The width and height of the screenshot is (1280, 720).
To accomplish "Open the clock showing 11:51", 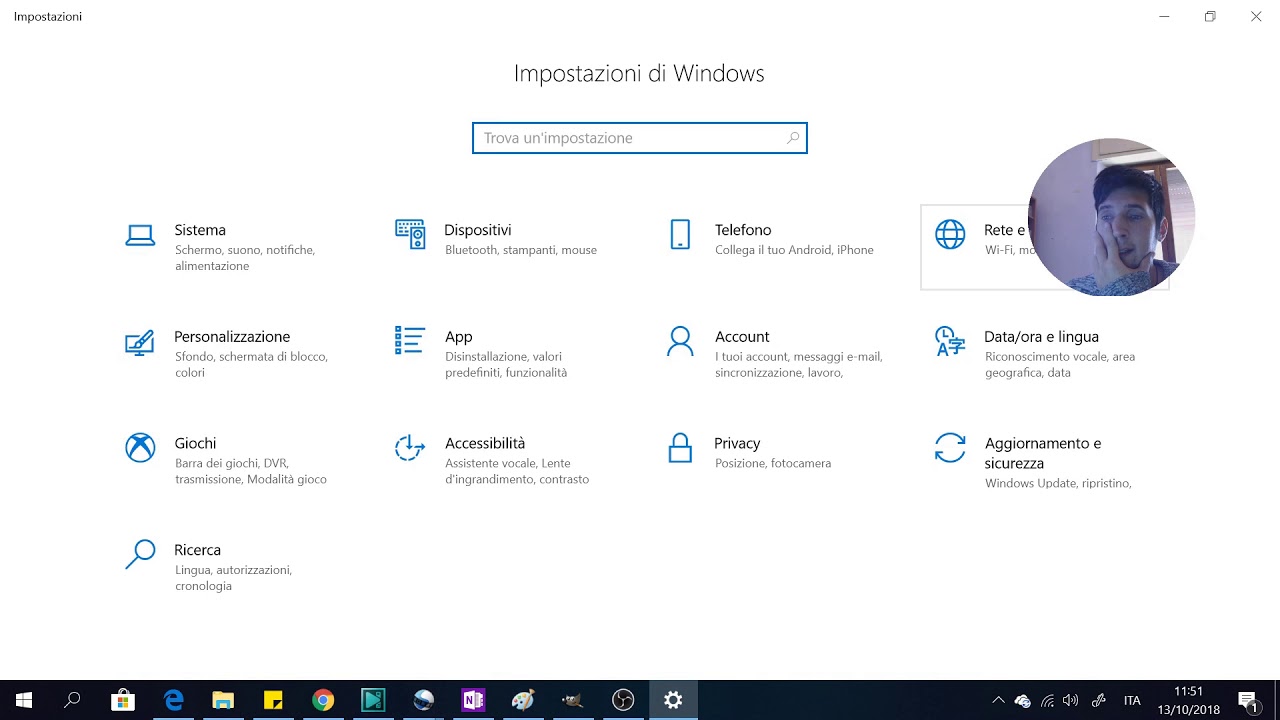I will click(1189, 700).
